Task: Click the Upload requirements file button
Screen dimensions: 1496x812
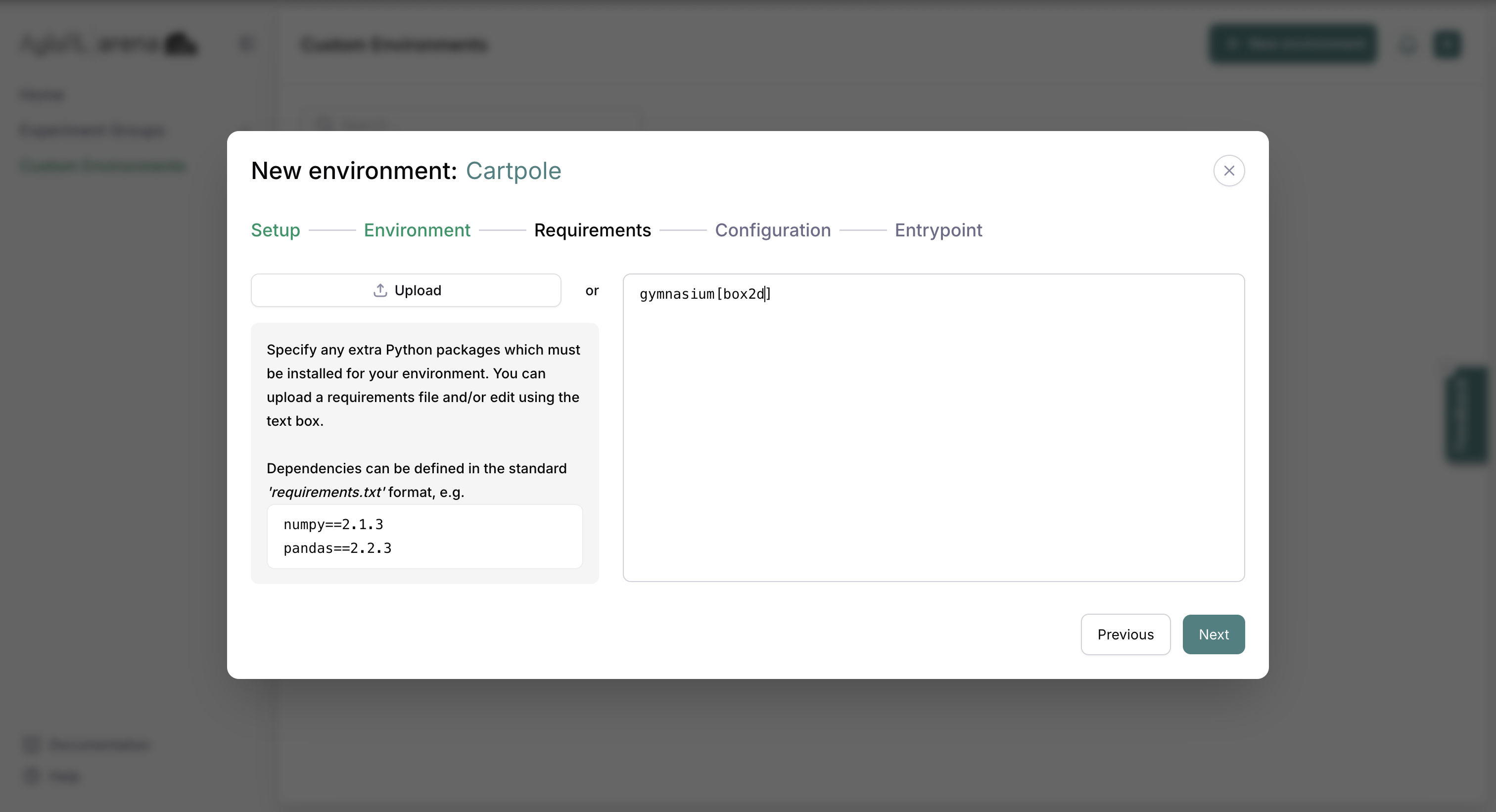Action: pyautogui.click(x=406, y=290)
